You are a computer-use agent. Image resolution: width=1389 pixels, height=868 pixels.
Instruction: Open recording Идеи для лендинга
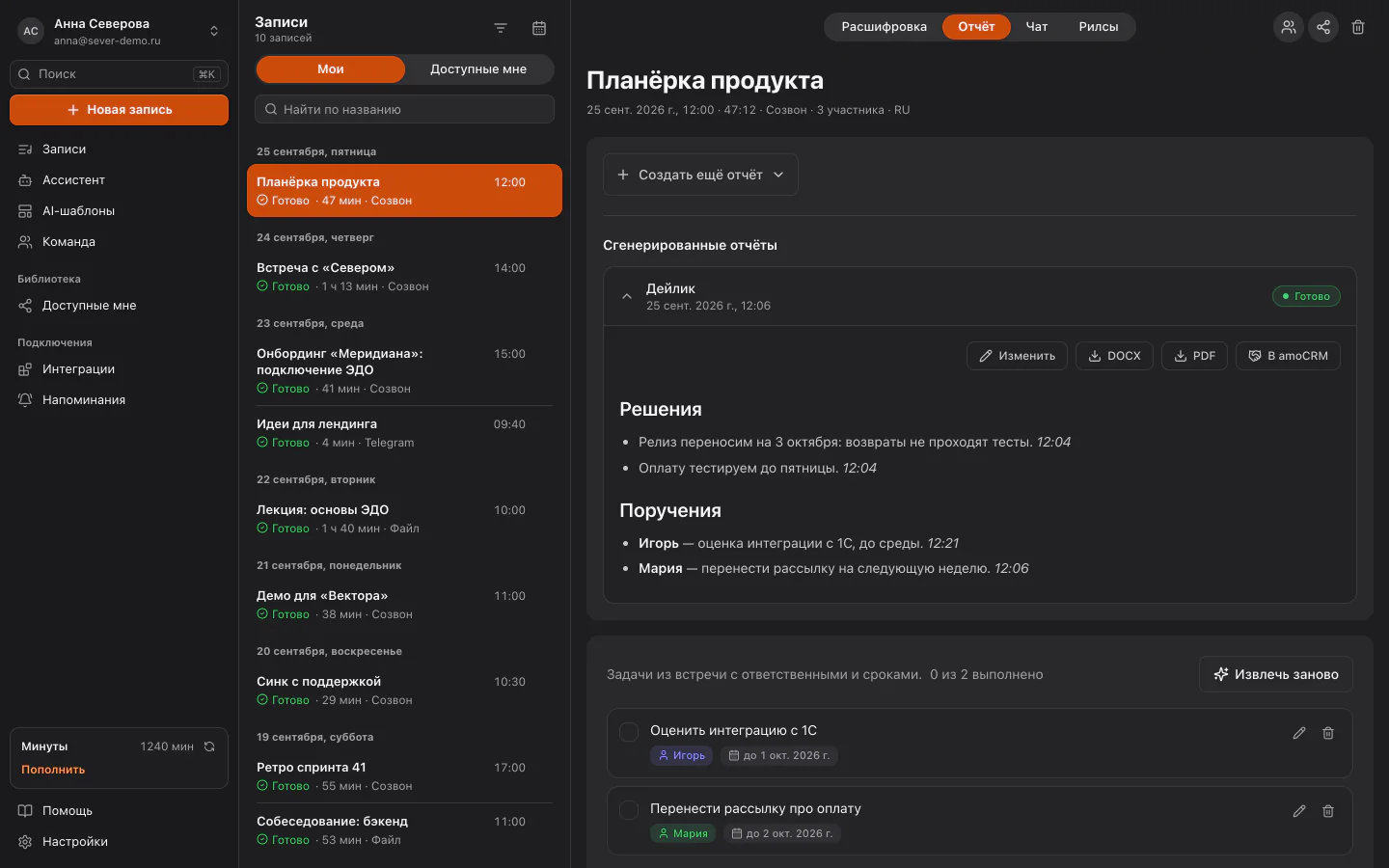404,433
